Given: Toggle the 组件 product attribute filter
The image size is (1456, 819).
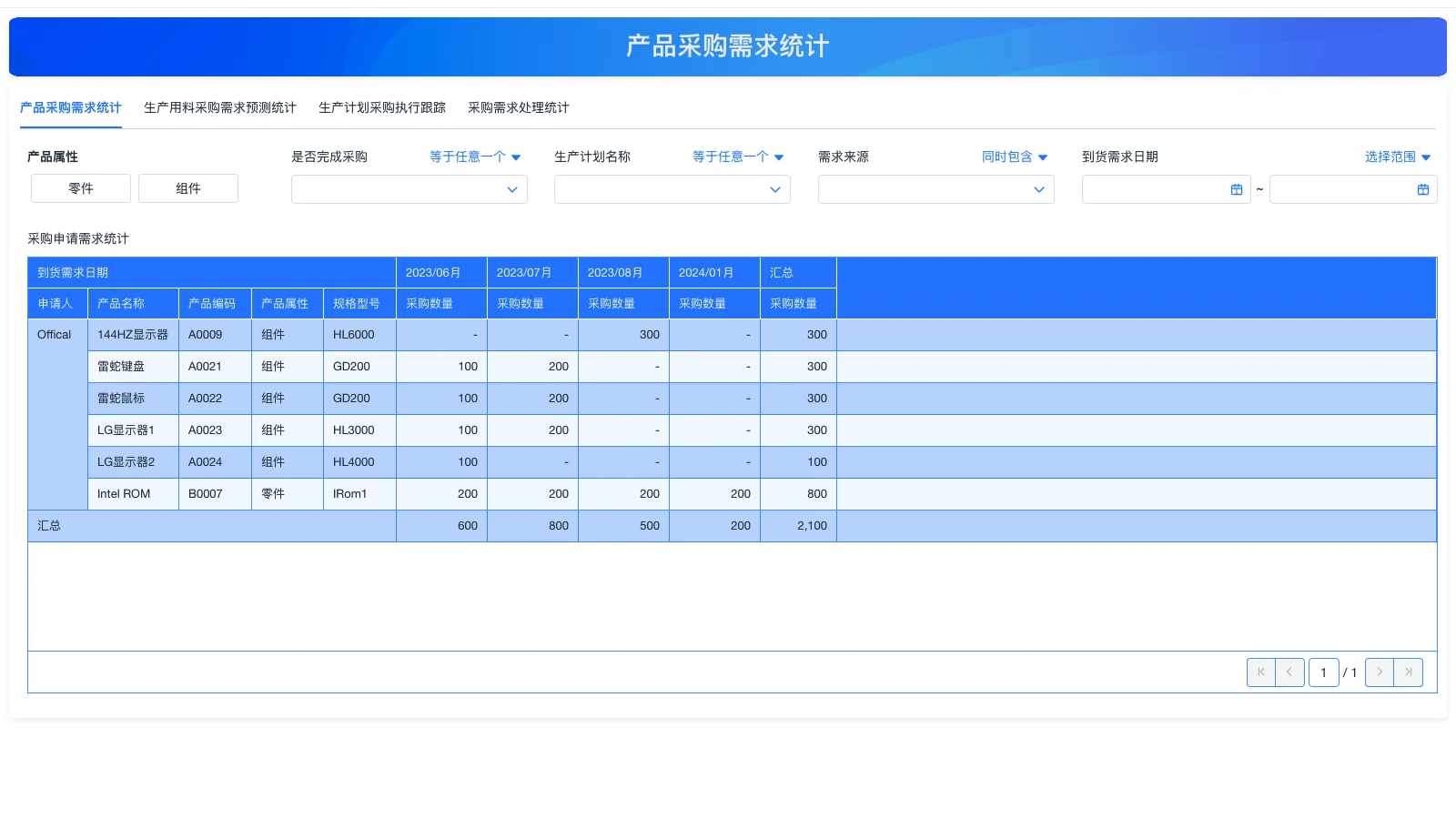Looking at the screenshot, I should click(187, 188).
